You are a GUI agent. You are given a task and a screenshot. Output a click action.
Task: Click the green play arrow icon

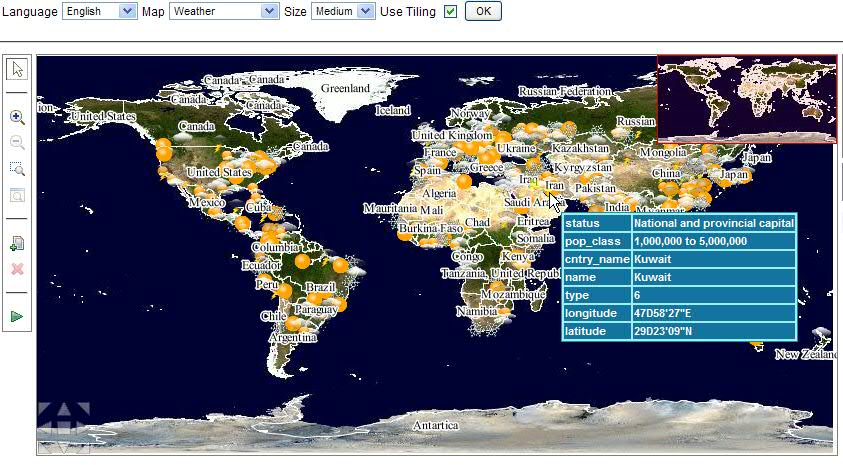[17, 317]
